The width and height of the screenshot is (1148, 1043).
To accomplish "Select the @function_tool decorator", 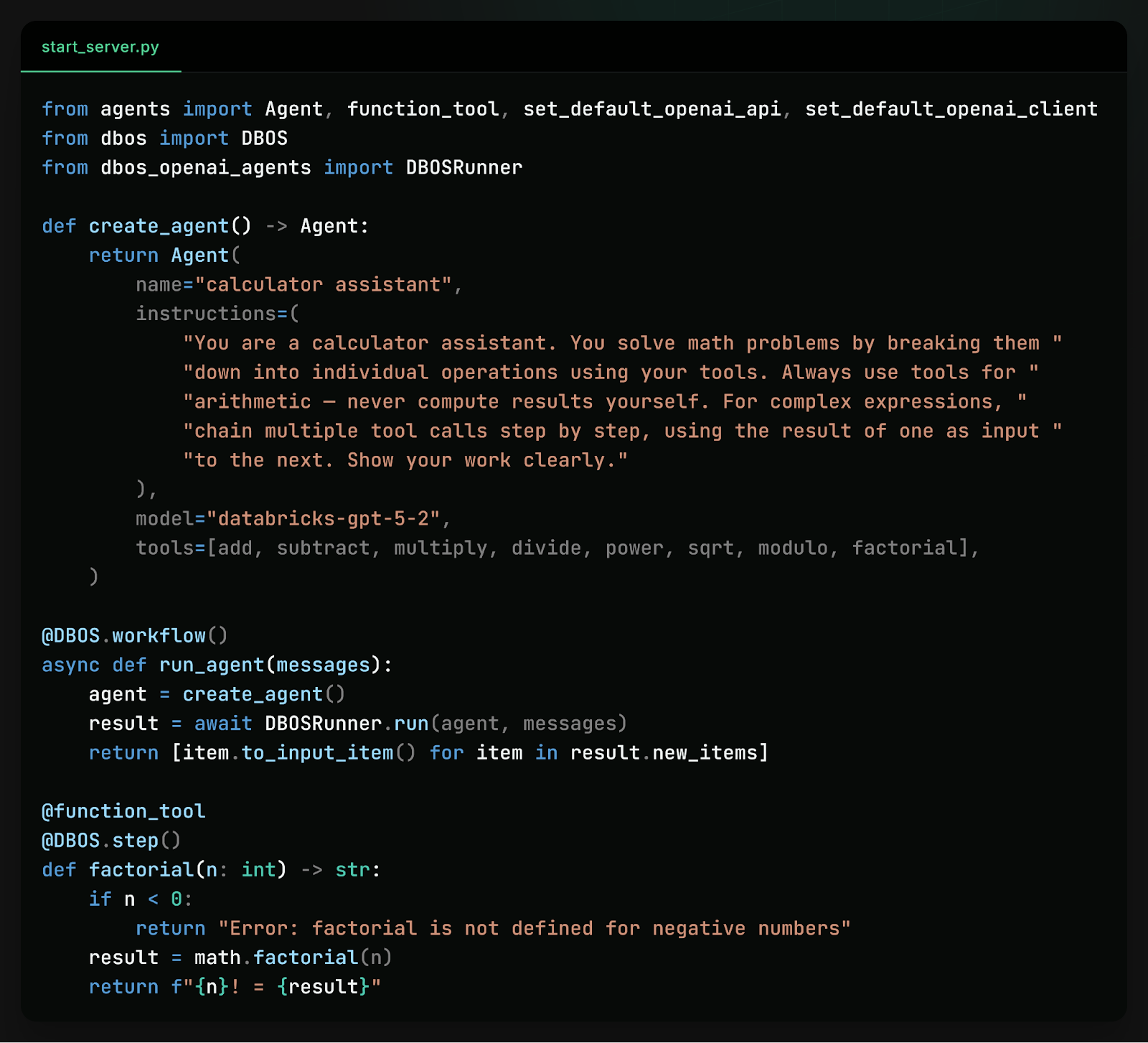I will pyautogui.click(x=123, y=810).
